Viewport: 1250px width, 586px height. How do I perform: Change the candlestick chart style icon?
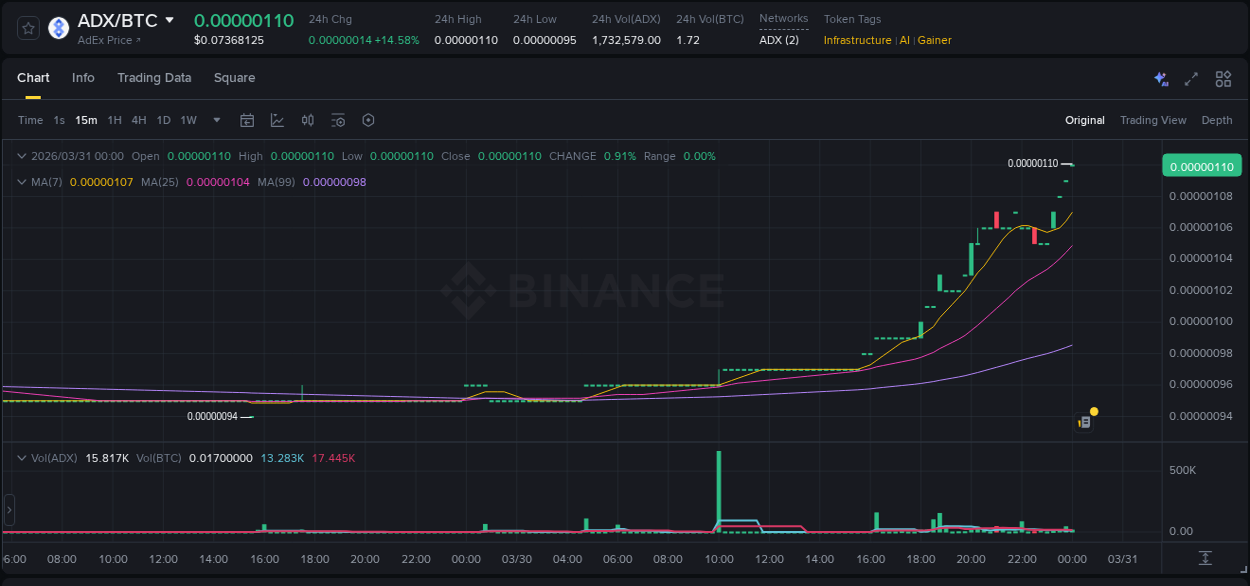coord(308,120)
